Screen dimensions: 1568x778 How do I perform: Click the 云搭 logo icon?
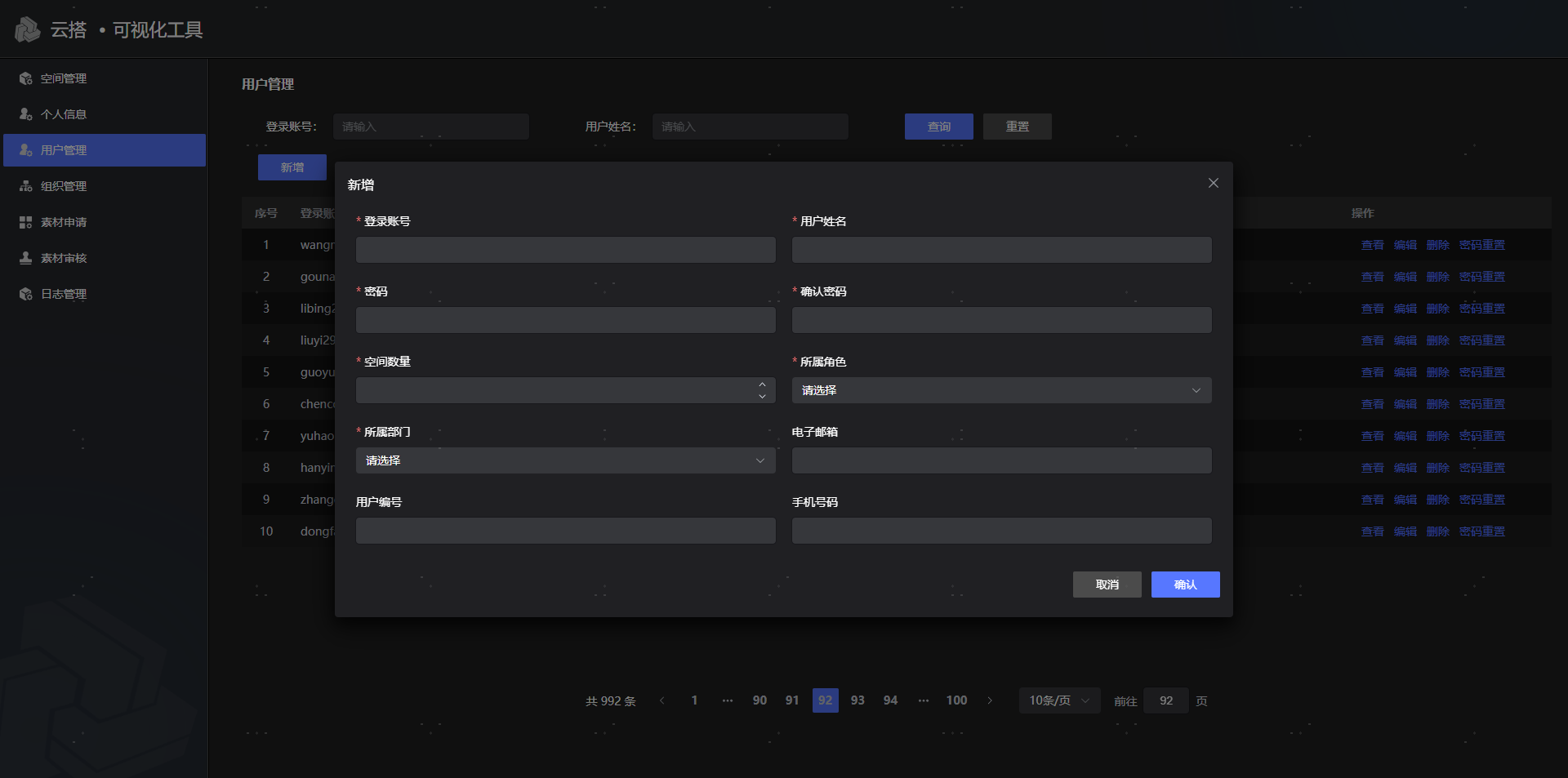point(27,30)
